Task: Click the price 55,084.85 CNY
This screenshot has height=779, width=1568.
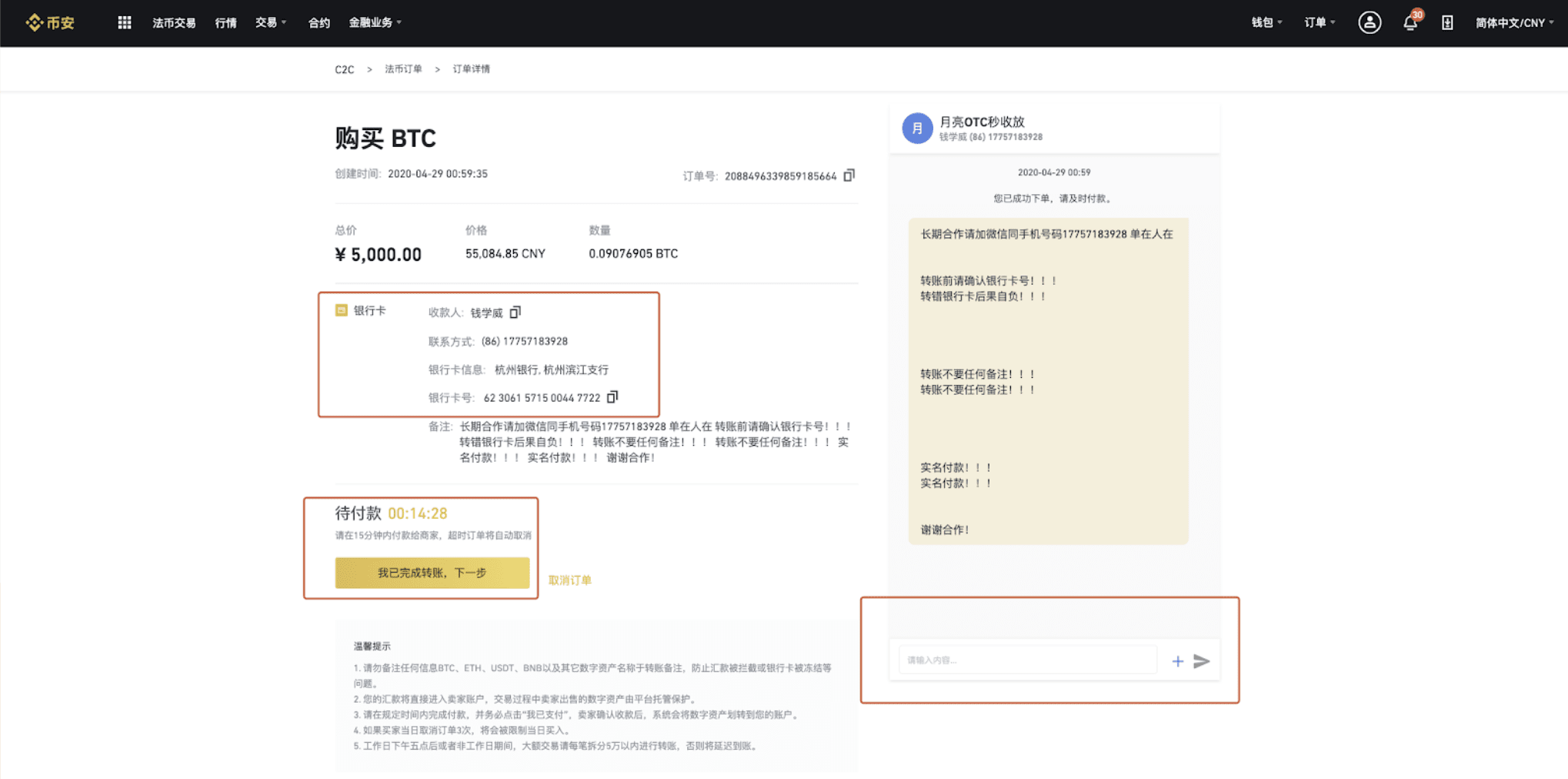Action: [x=505, y=253]
